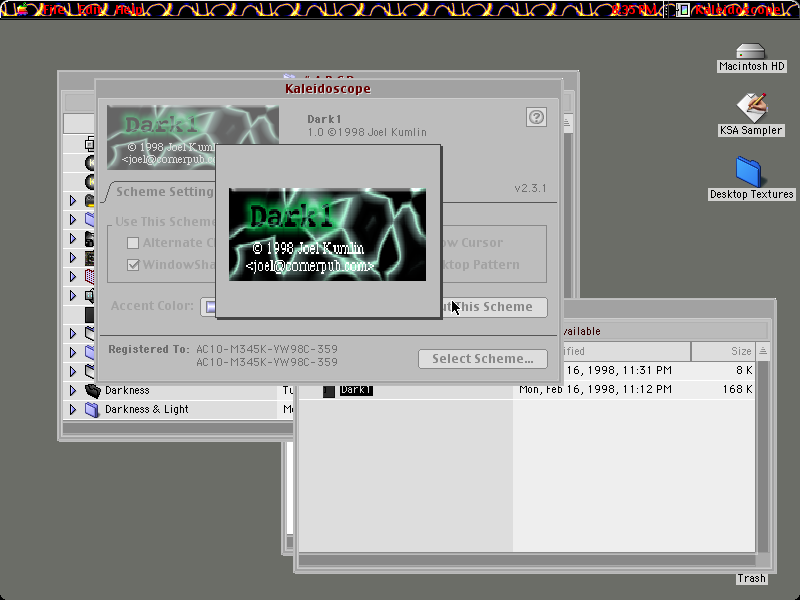Click the Trash label on the desktop
The height and width of the screenshot is (600, 800).
coord(751,578)
